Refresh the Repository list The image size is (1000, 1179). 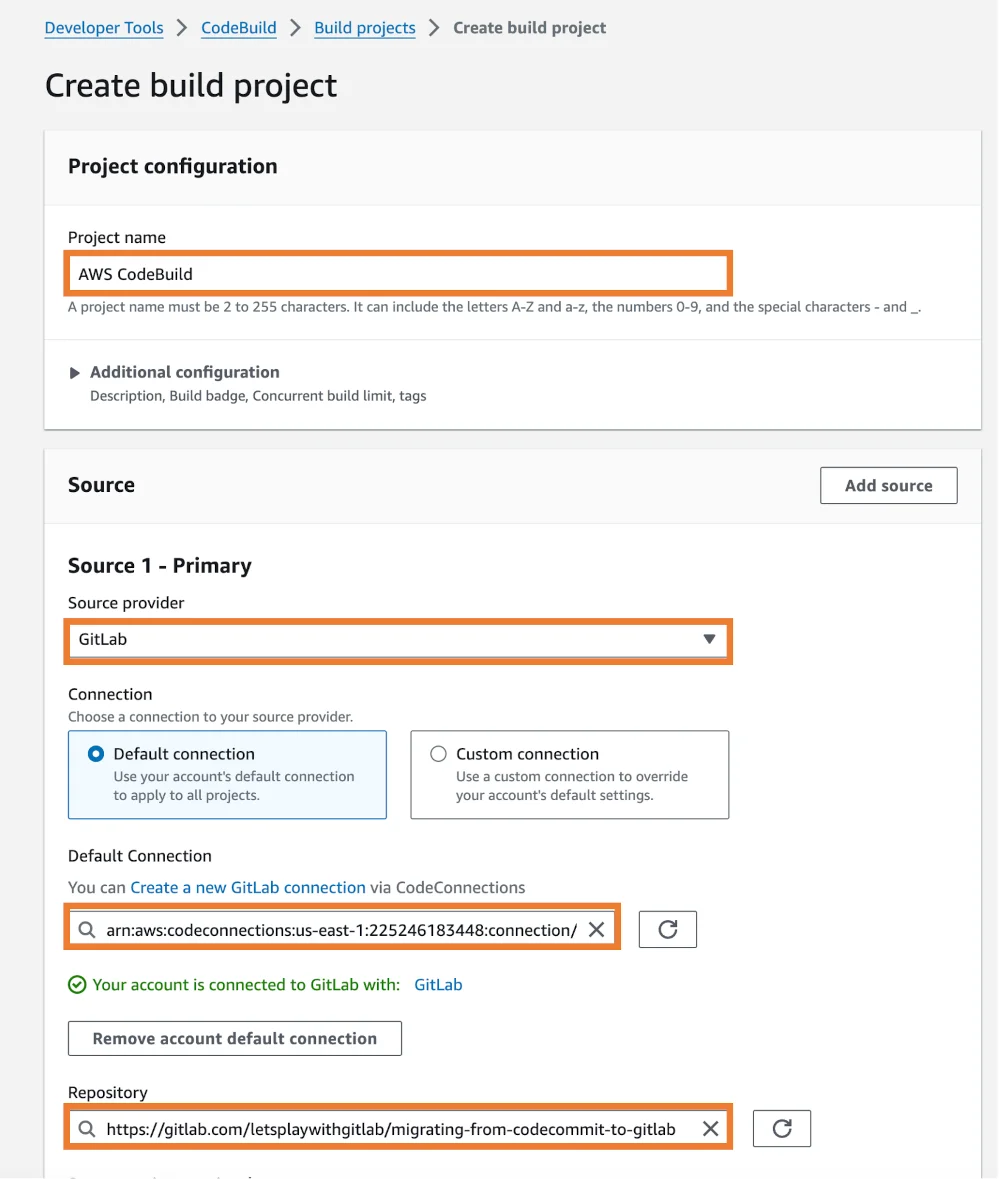(x=781, y=1128)
